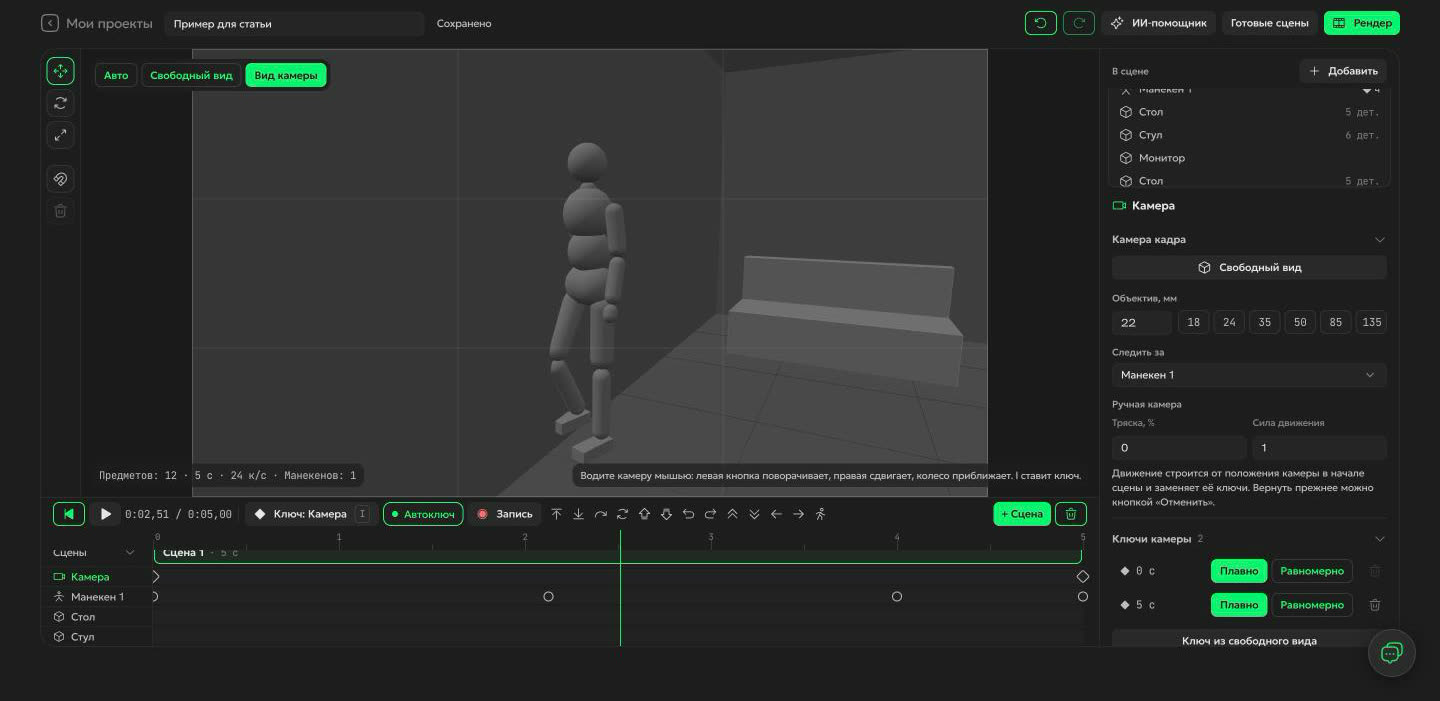Viewport: 1440px width, 701px height.
Task: Switch to the Свободный вид tab in viewport
Action: [x=191, y=76]
